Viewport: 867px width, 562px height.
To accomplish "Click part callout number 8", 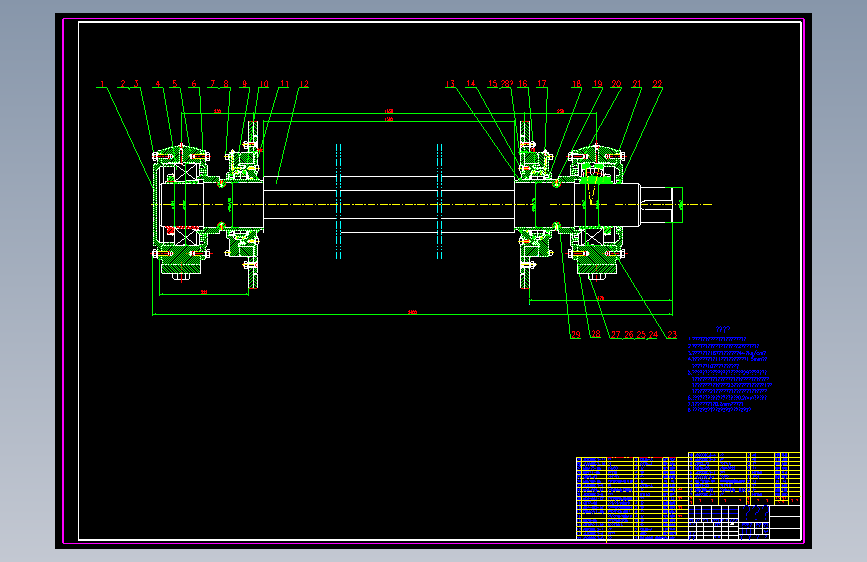I will (226, 84).
